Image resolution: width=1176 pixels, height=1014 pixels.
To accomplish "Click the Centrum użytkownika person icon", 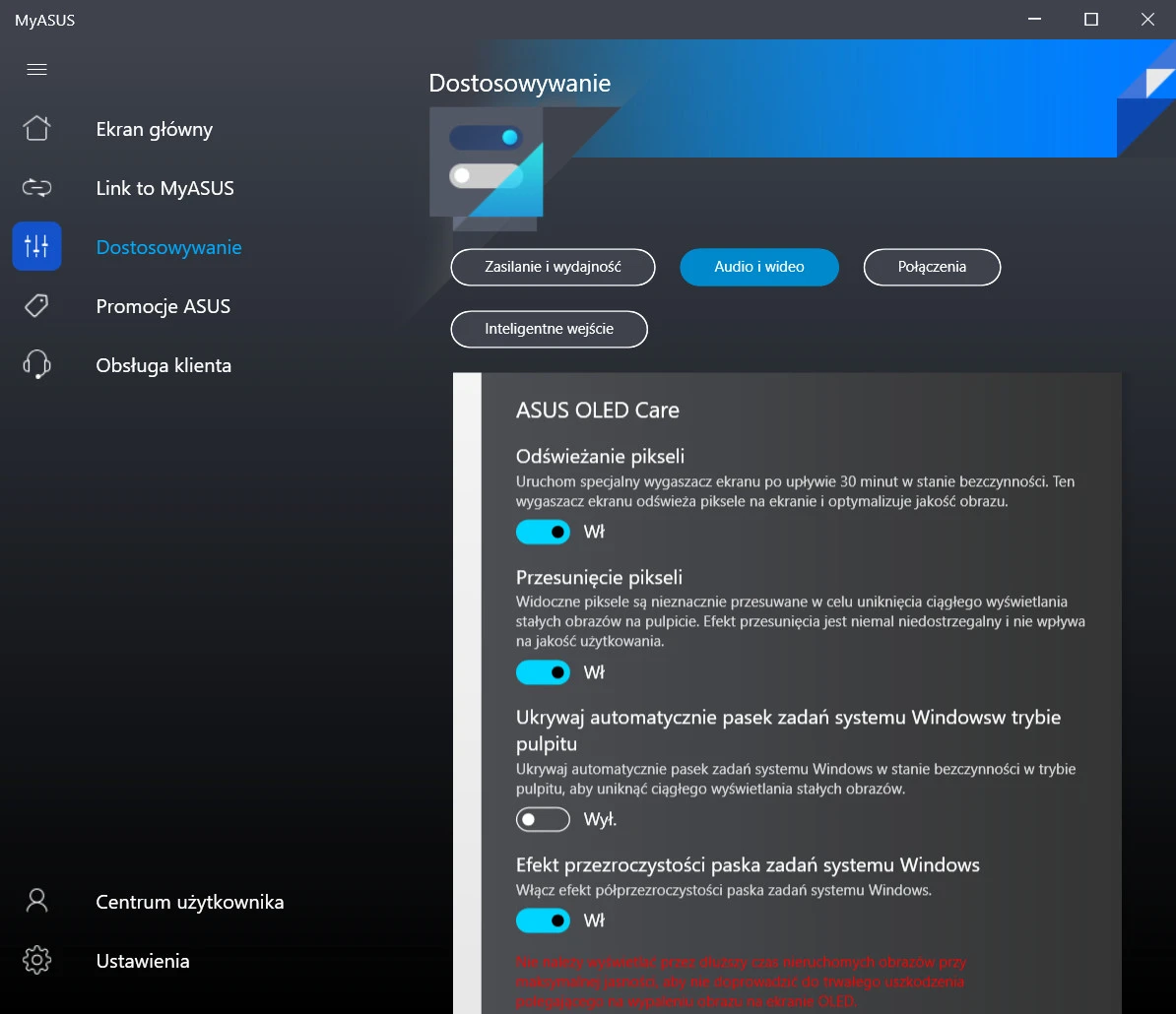I will coord(36,902).
